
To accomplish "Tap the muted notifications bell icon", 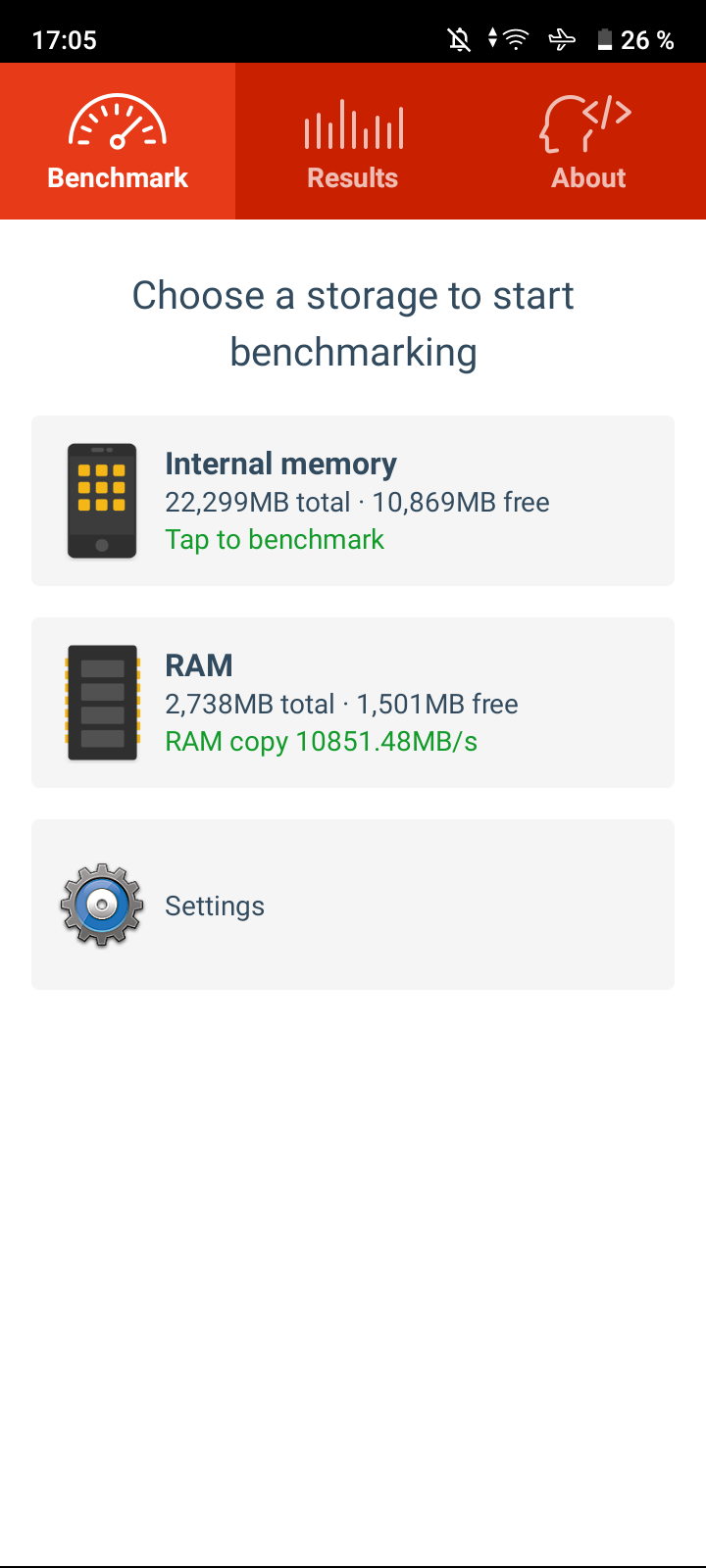I will (459, 39).
